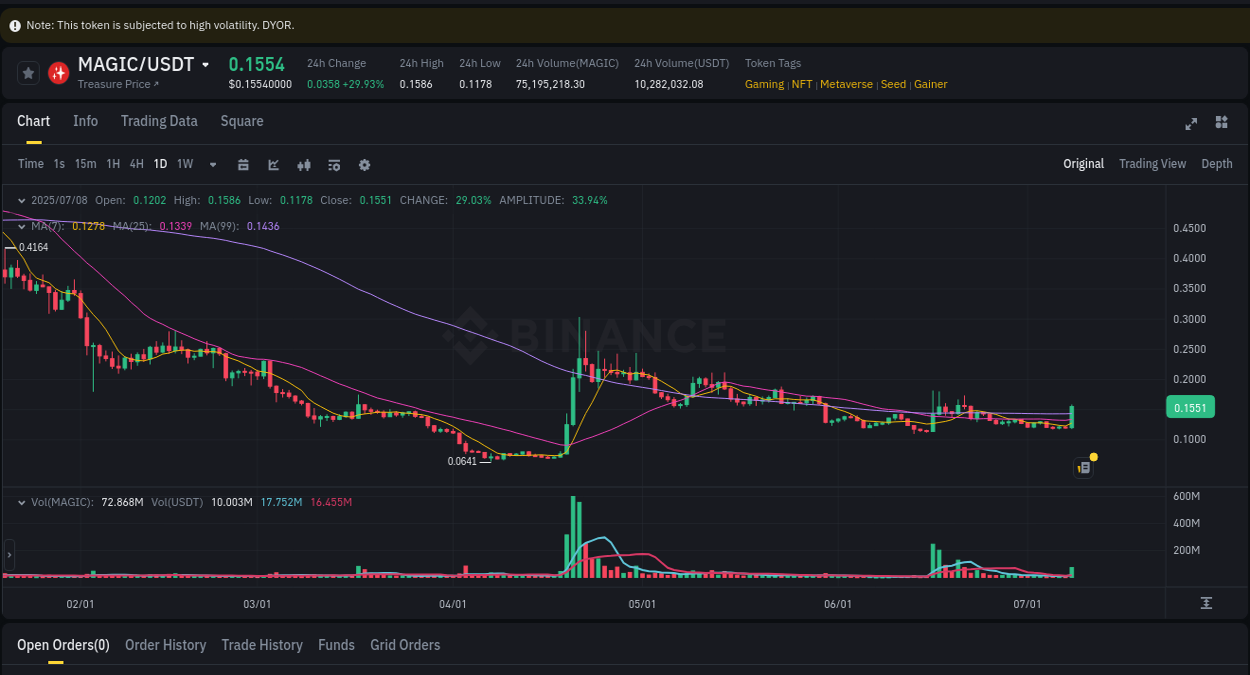1250x675 pixels.
Task: Switch chart to Trading View mode
Action: (1152, 164)
